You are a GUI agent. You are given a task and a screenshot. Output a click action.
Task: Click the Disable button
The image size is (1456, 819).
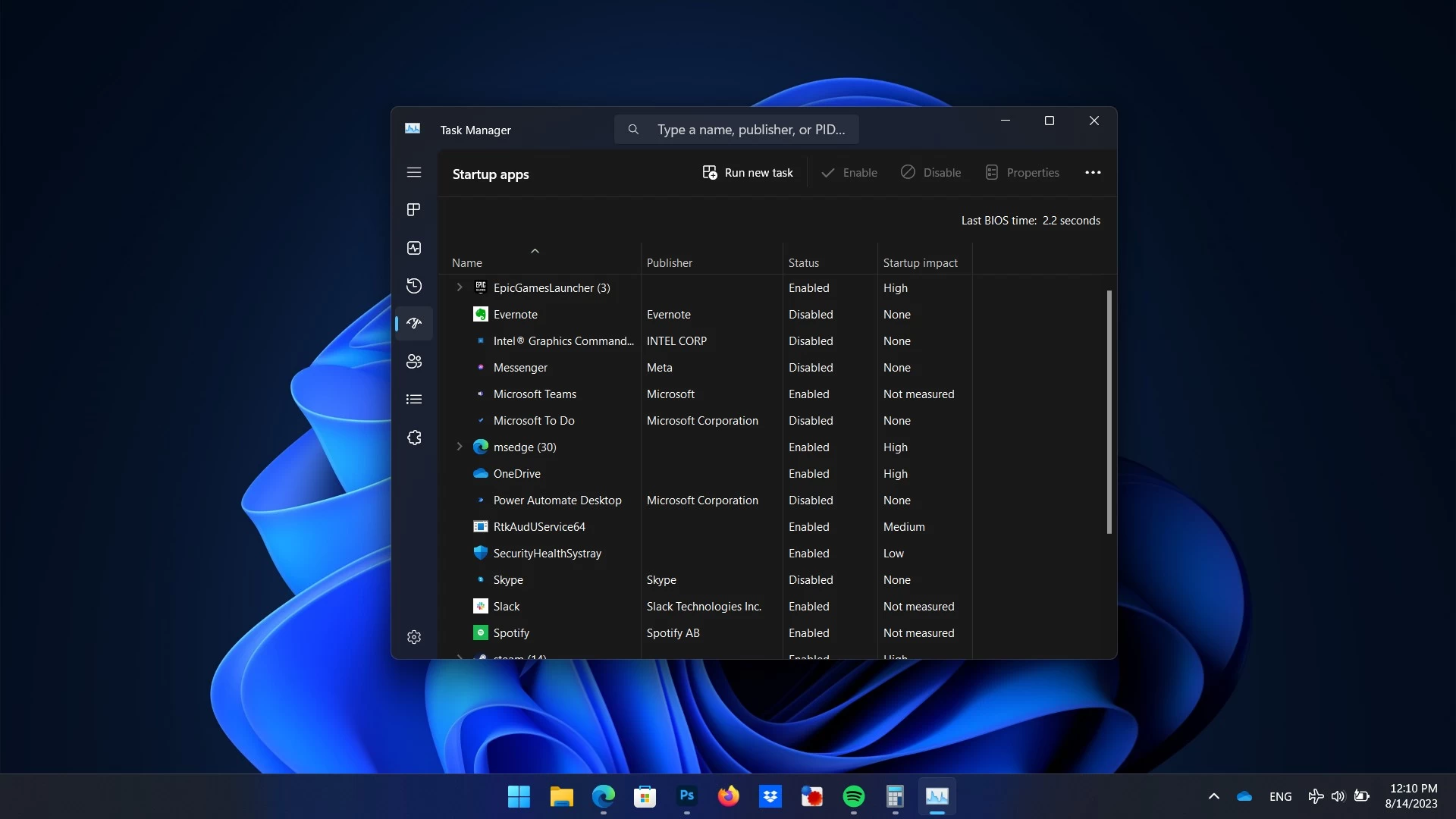[x=930, y=173]
